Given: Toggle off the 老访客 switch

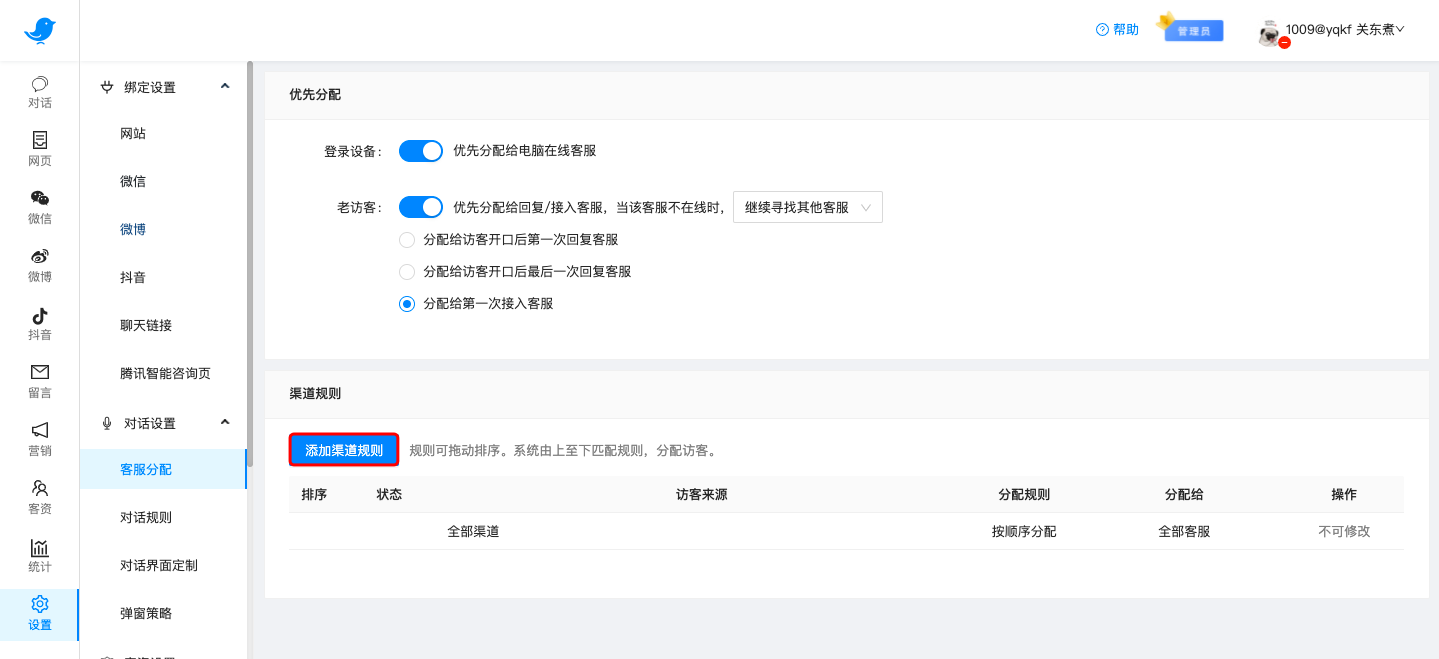Looking at the screenshot, I should click(x=420, y=206).
